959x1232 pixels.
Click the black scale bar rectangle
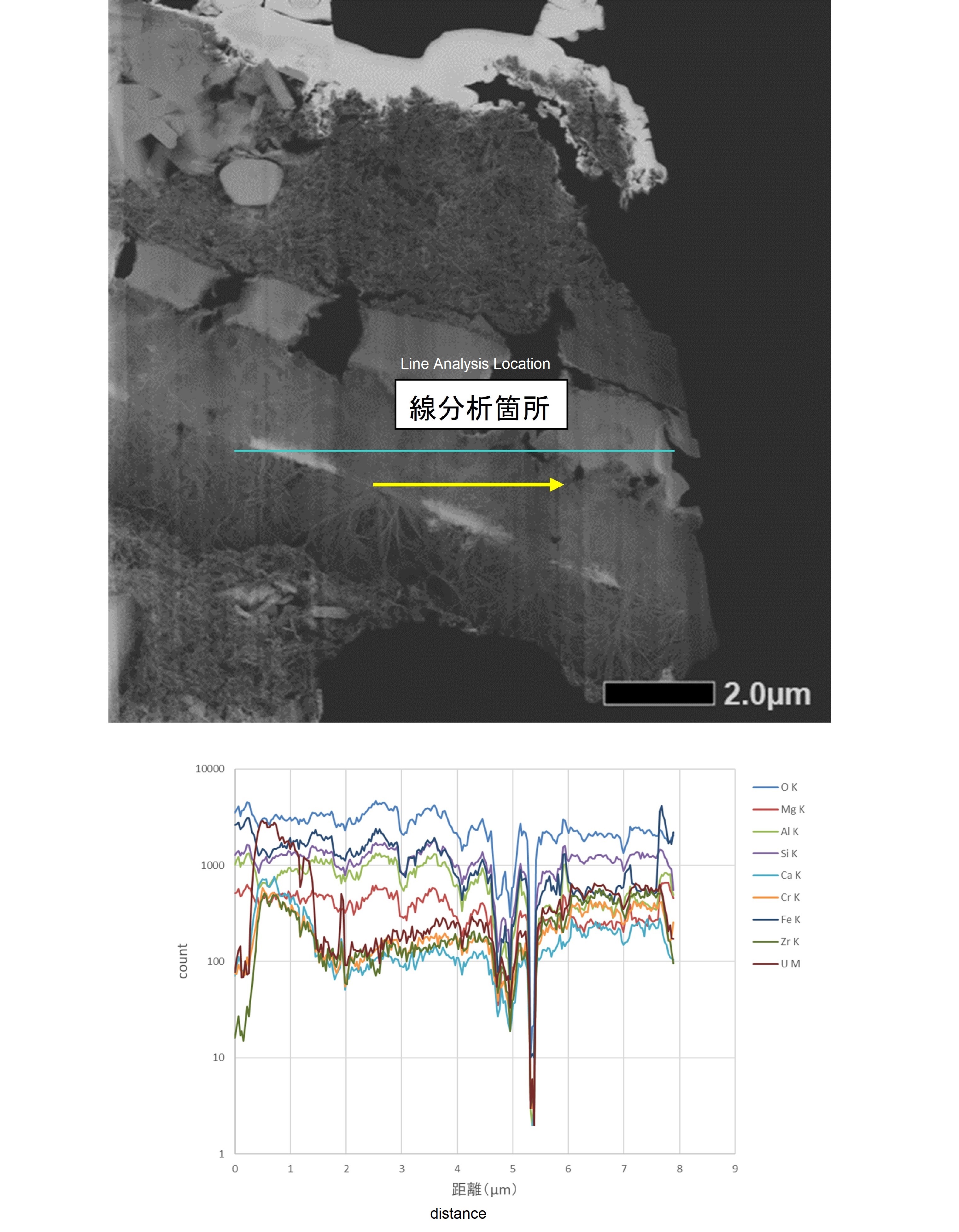(659, 693)
